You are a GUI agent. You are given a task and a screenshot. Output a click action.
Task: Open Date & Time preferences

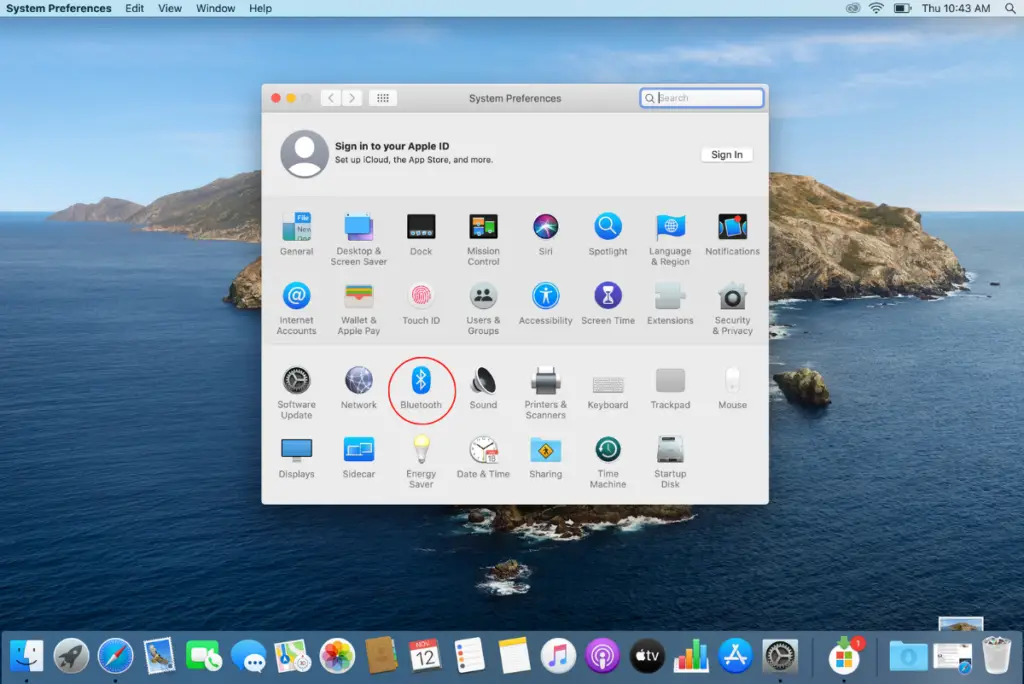coord(483,457)
